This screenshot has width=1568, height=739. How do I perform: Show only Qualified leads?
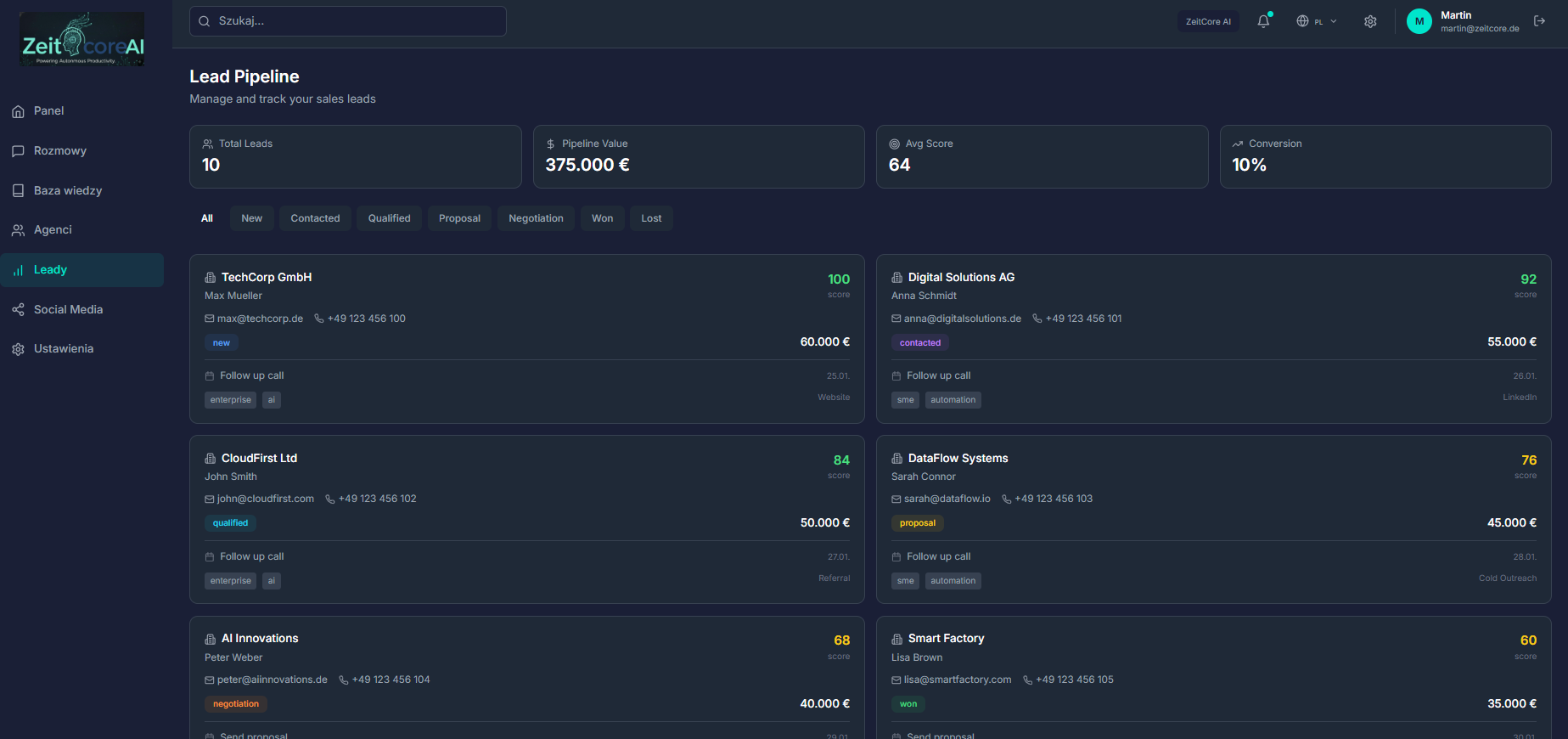tap(389, 218)
